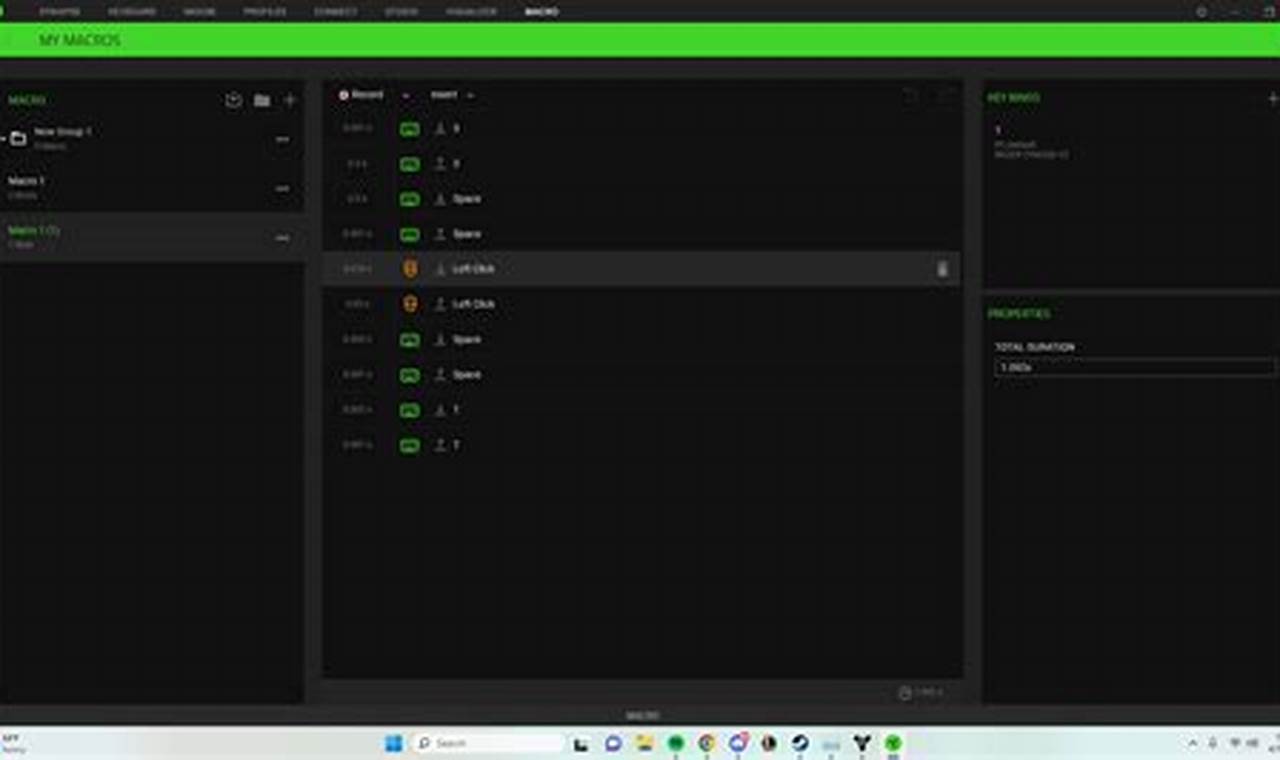Click the new macro group folder icon

(262, 100)
